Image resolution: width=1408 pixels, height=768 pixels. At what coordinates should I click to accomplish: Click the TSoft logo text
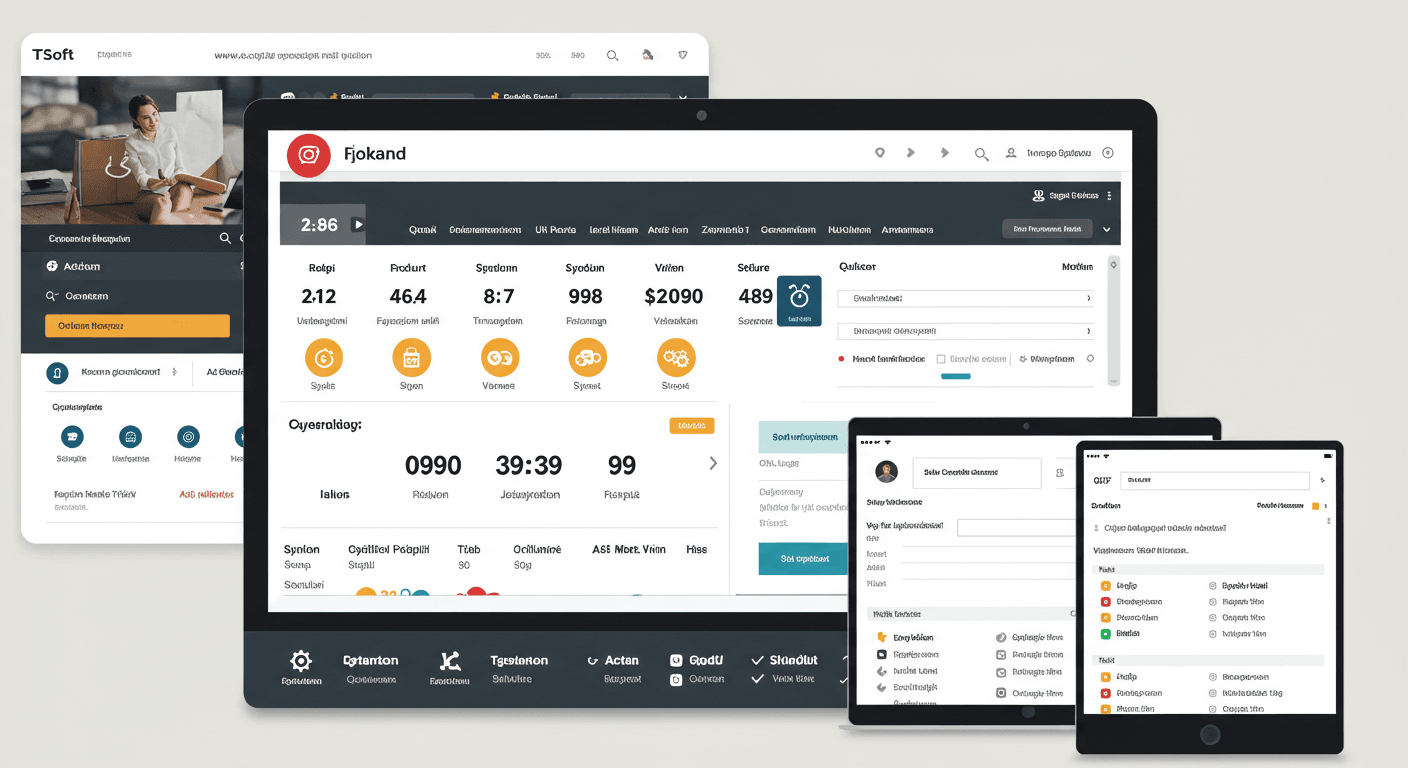[53, 55]
